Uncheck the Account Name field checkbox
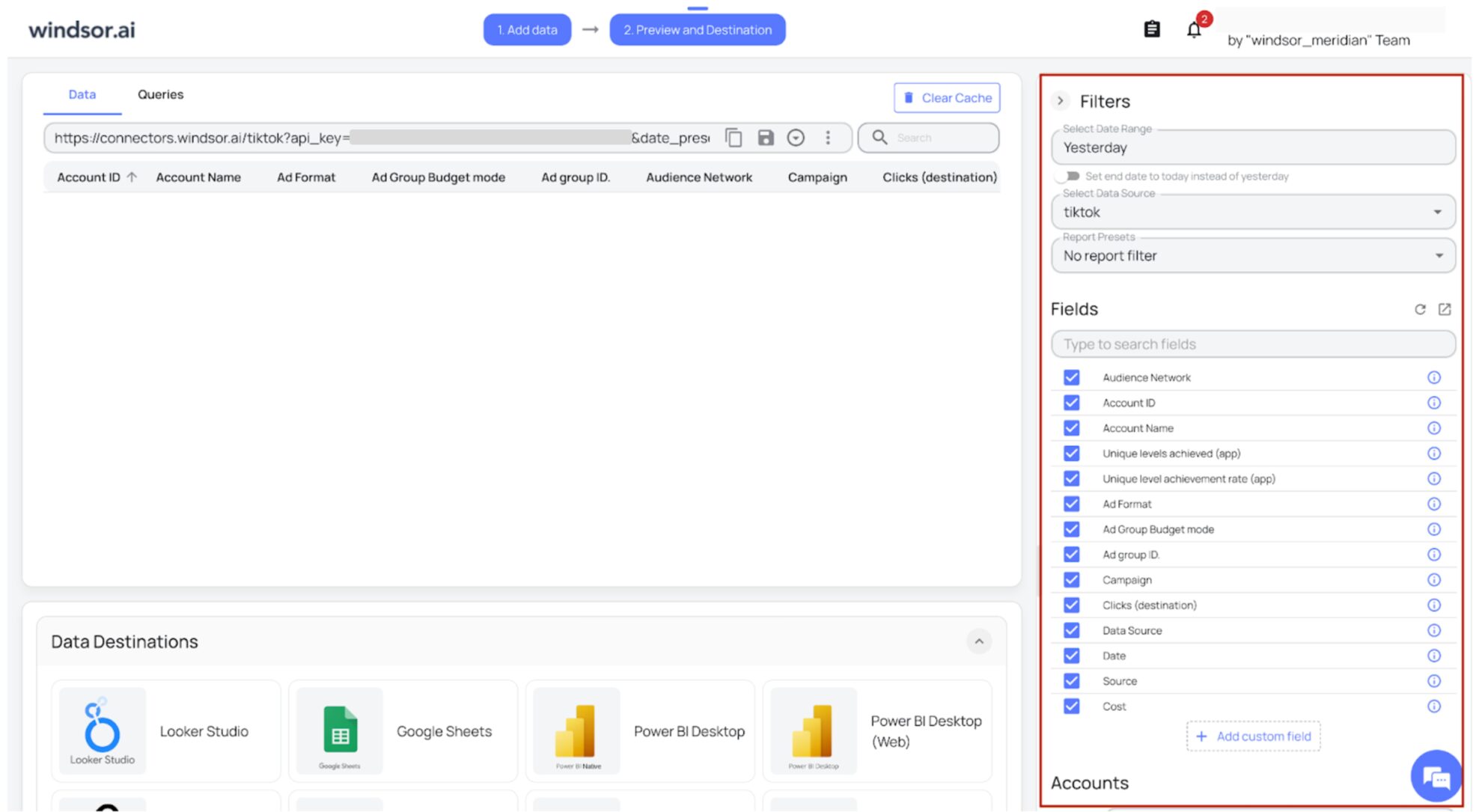The width and height of the screenshot is (1482, 812). [x=1072, y=428]
